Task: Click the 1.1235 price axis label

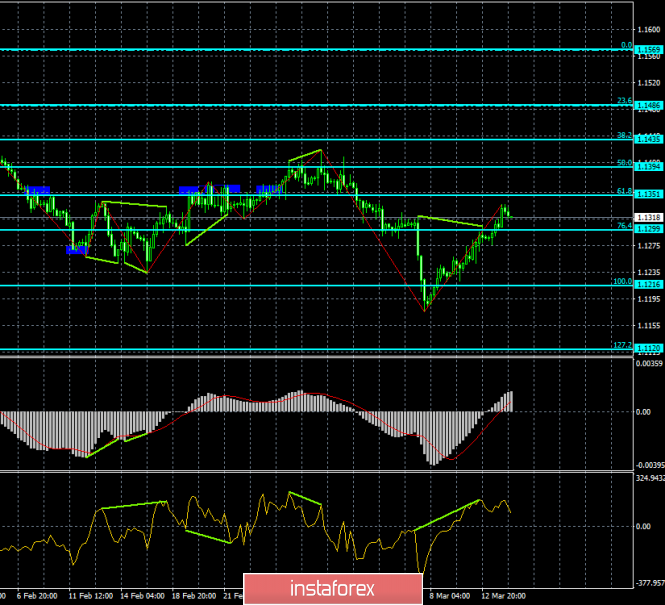Action: [649, 272]
